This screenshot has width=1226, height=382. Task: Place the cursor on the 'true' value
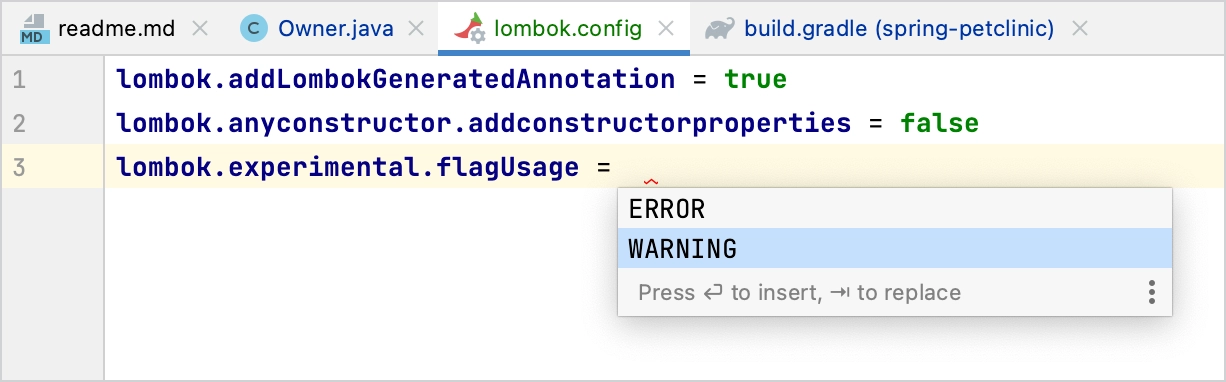tap(756, 79)
